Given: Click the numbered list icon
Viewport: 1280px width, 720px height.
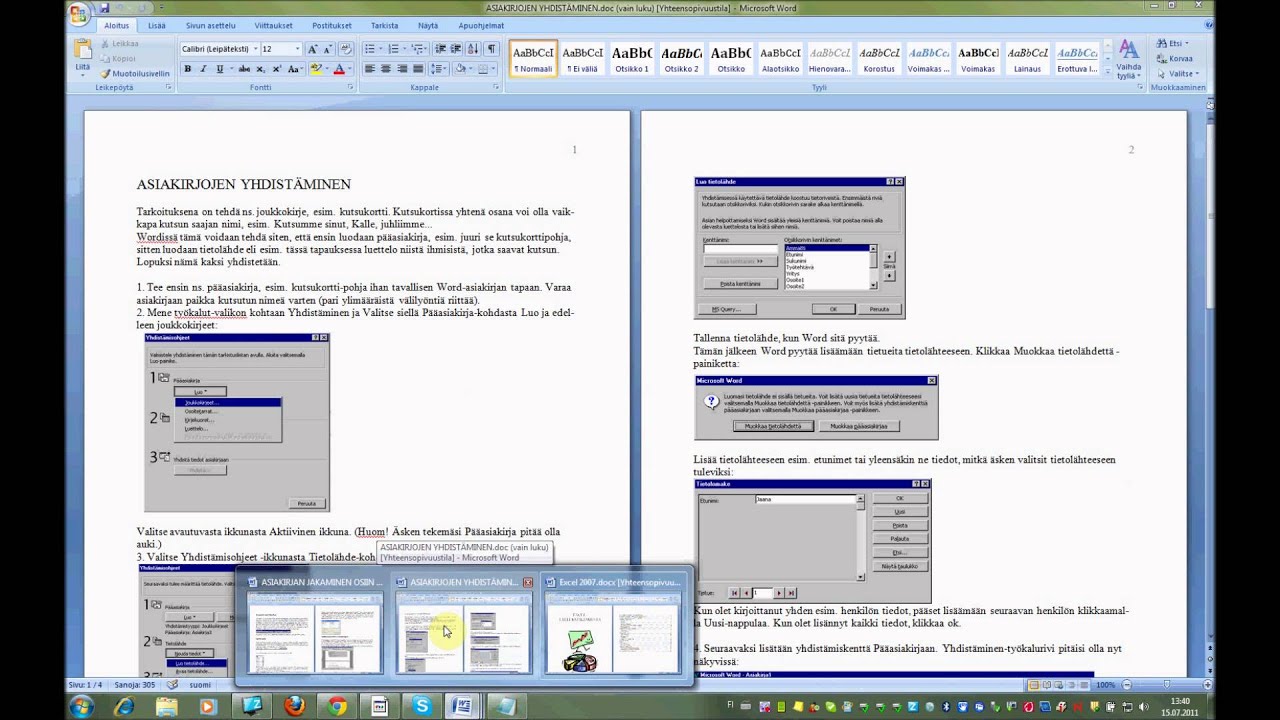Looking at the screenshot, I should click(393, 49).
